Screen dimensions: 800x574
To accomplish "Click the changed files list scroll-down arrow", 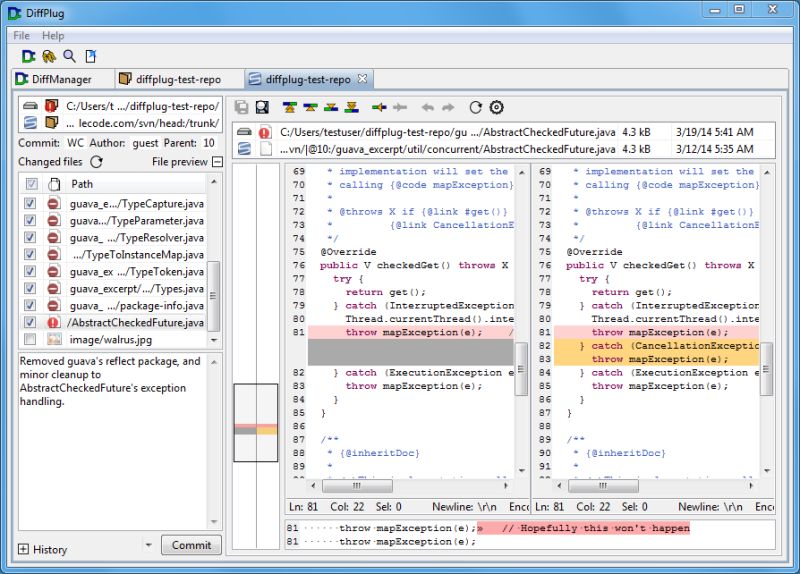I will coord(214,340).
